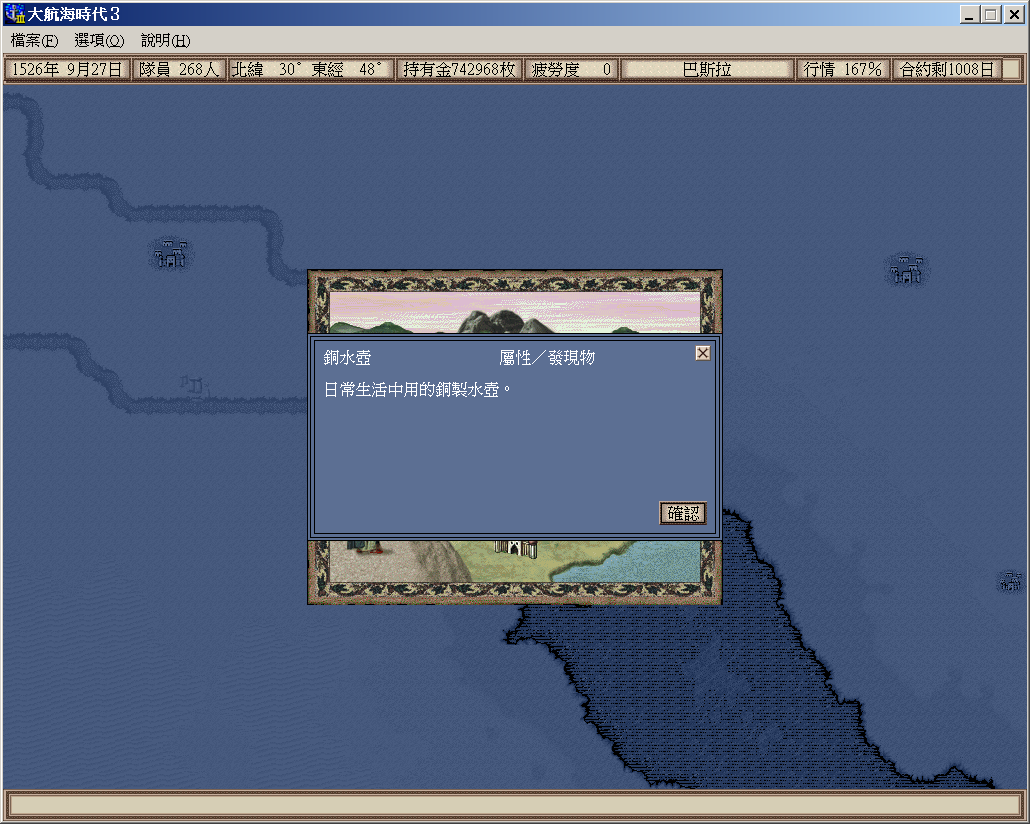This screenshot has height=824, width=1030.
Task: Select the town icon on the upper-right map
Action: click(907, 269)
